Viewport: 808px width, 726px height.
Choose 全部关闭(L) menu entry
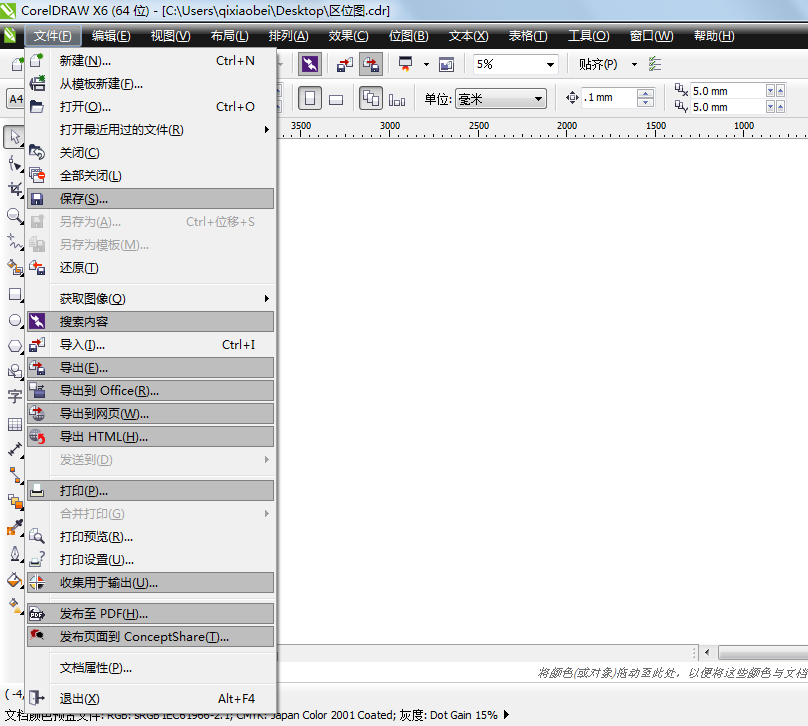150,176
